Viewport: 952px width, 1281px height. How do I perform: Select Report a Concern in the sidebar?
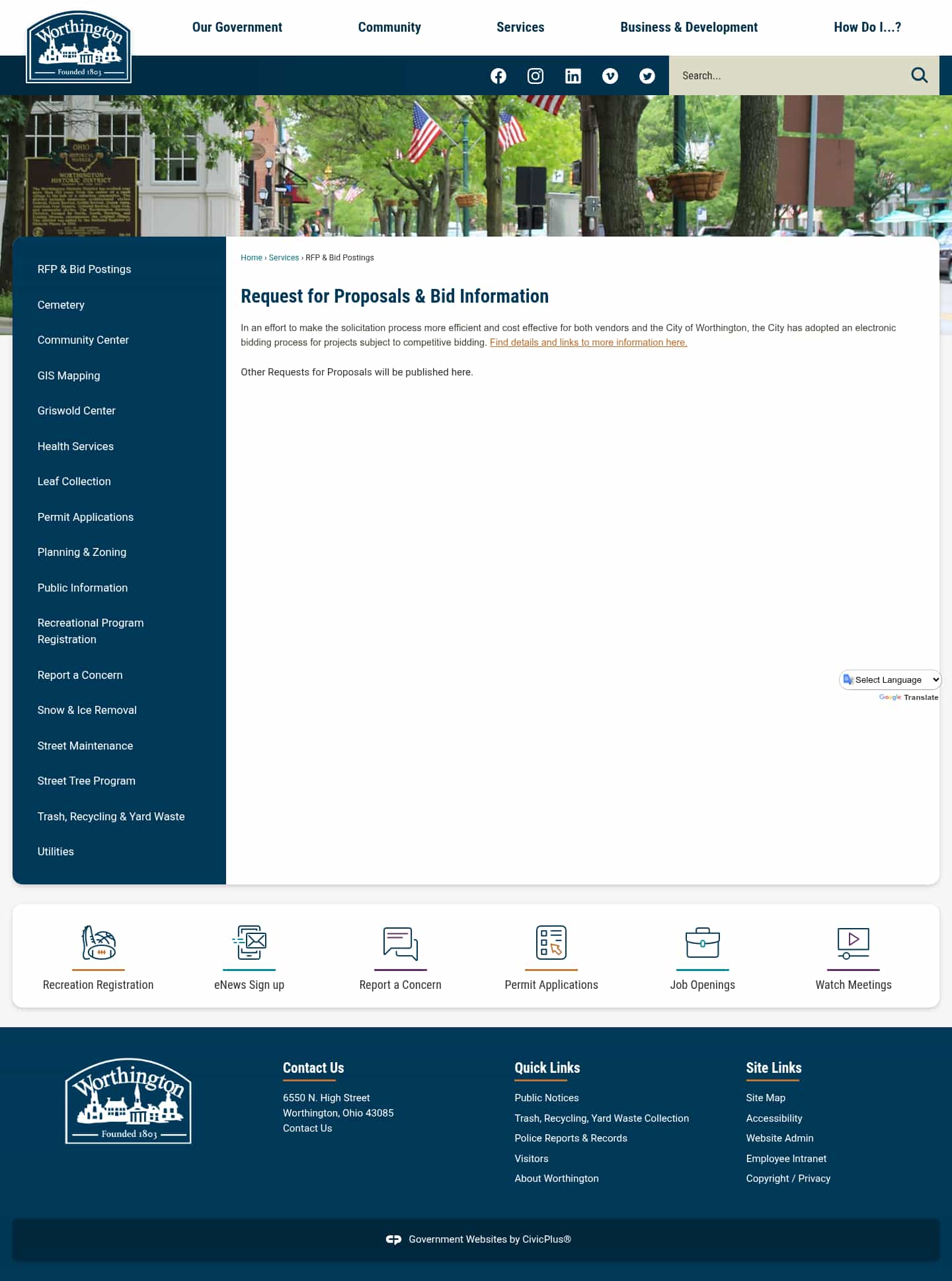coord(80,675)
